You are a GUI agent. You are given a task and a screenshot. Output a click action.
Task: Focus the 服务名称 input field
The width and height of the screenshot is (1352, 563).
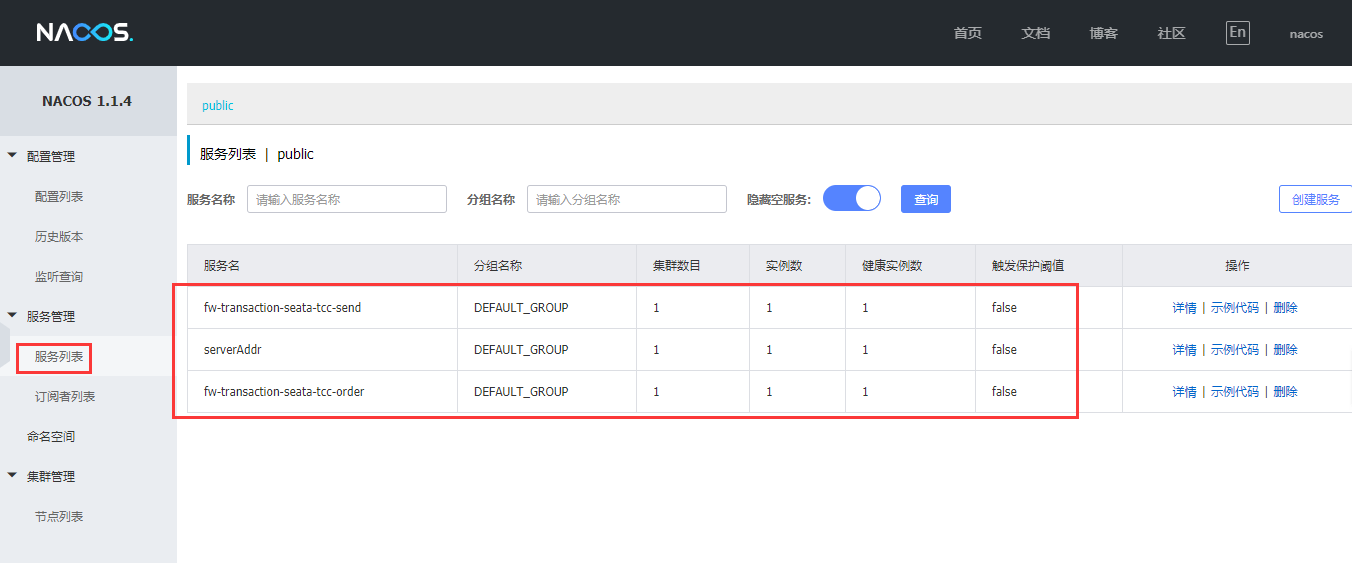[x=346, y=199]
